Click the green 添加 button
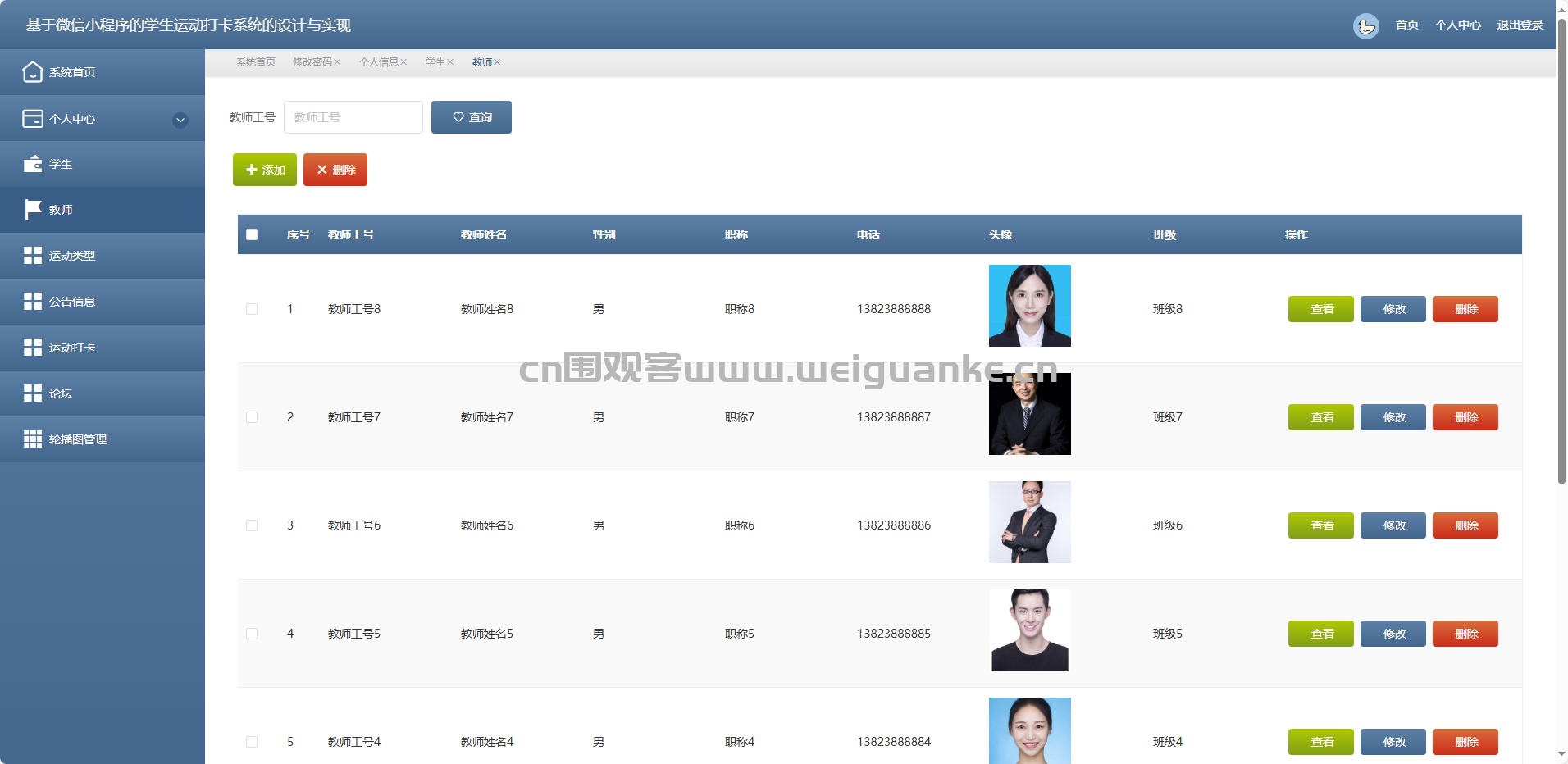This screenshot has height=764, width=1568. (265, 170)
